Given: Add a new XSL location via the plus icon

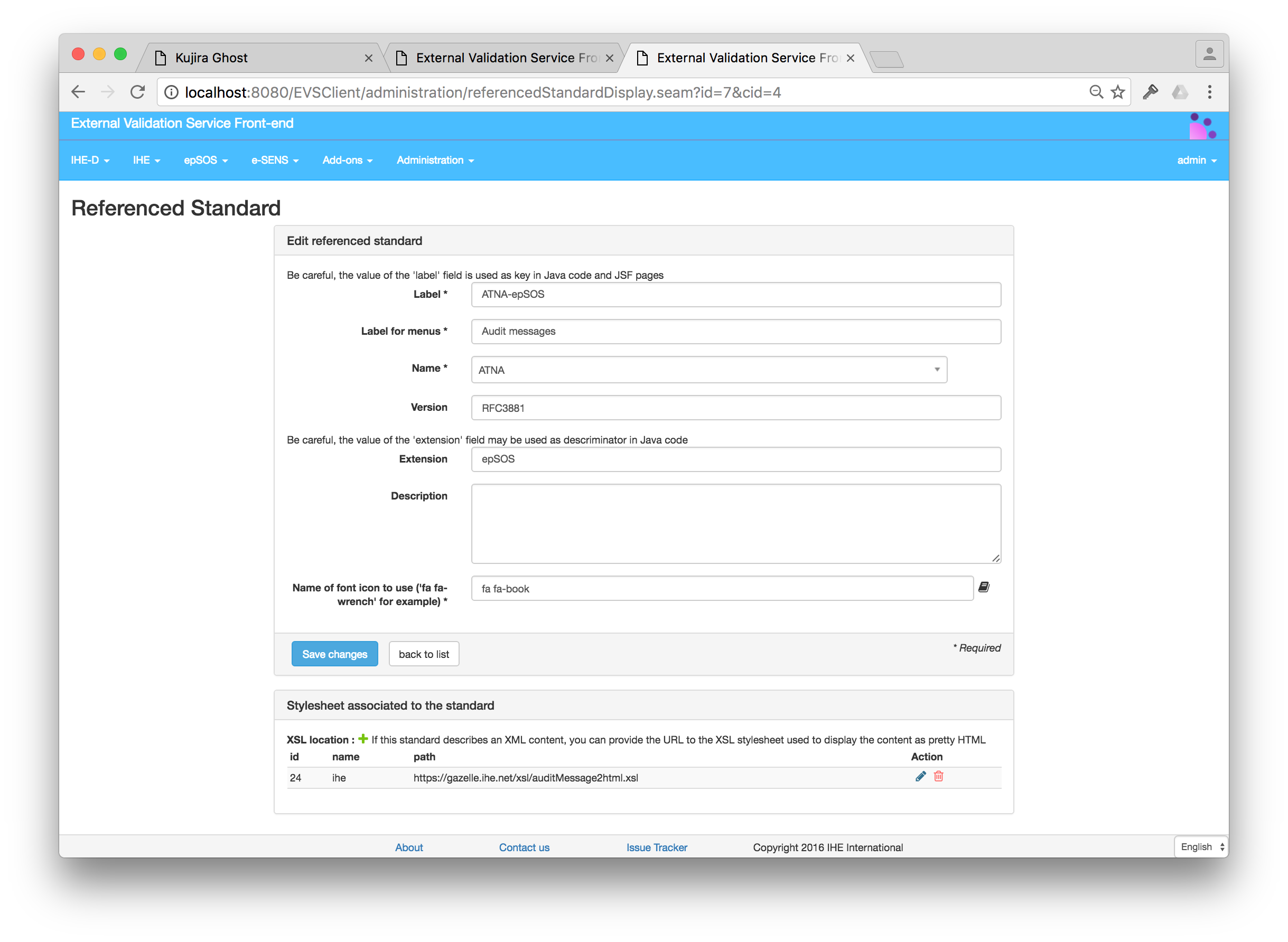Looking at the screenshot, I should (x=363, y=739).
